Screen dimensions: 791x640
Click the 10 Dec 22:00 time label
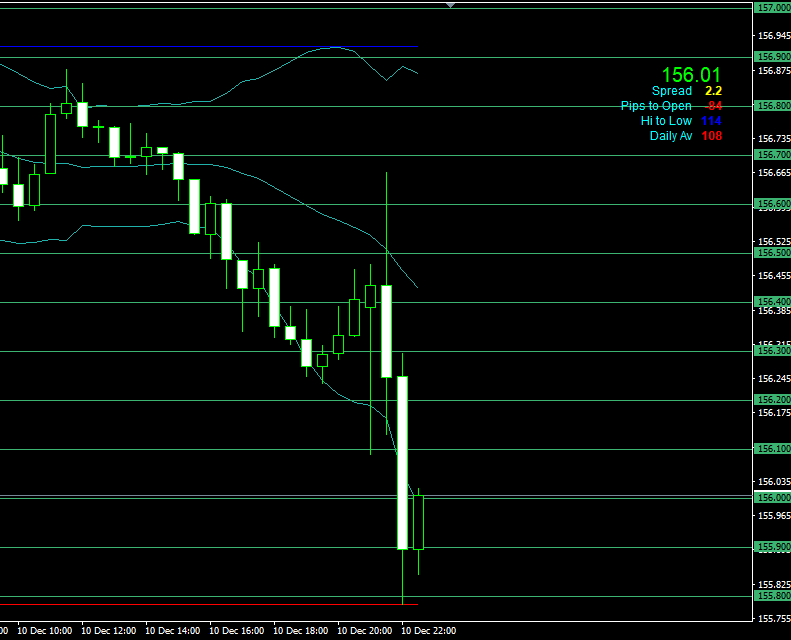429,631
